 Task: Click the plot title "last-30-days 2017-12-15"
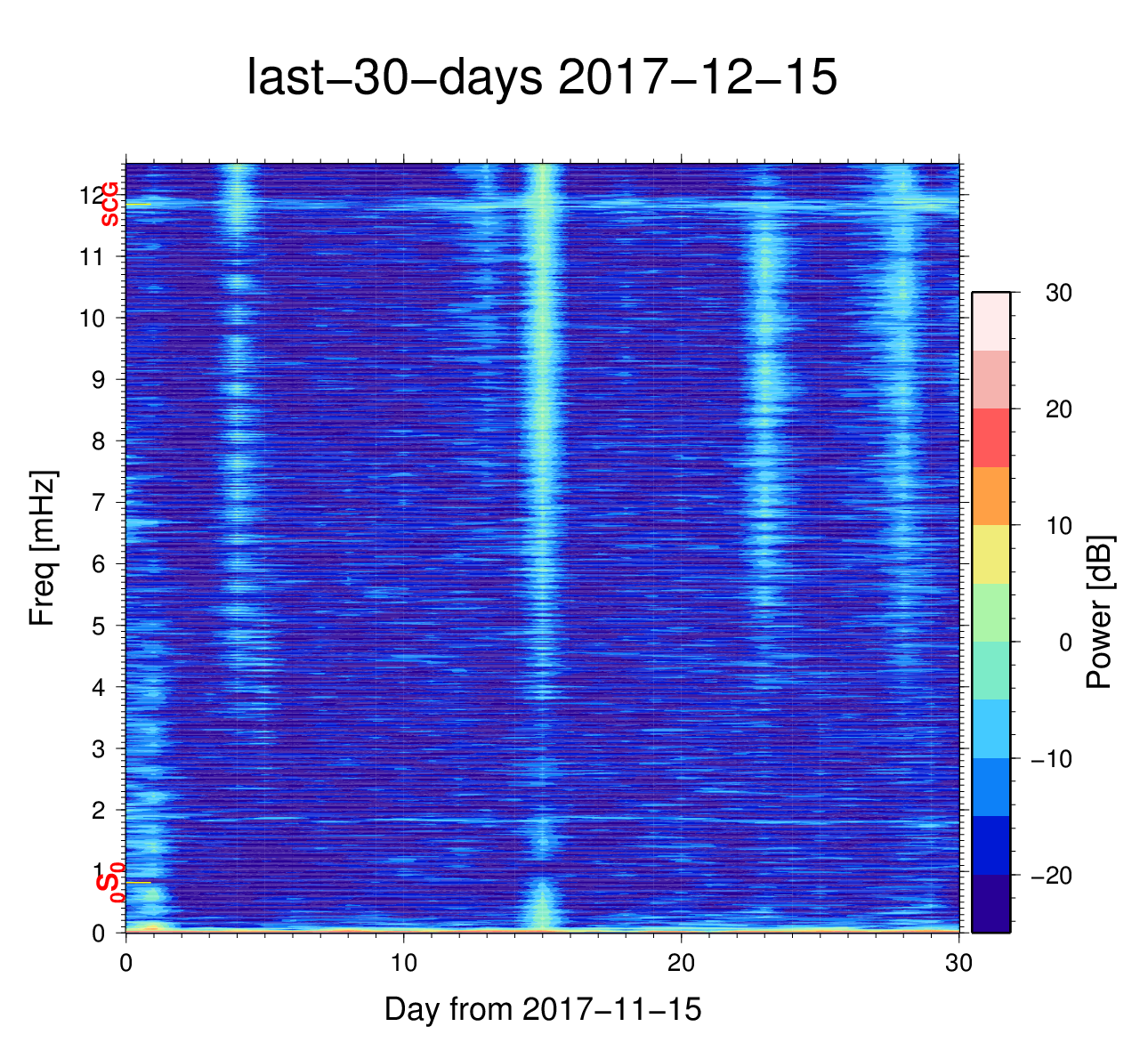[541, 78]
